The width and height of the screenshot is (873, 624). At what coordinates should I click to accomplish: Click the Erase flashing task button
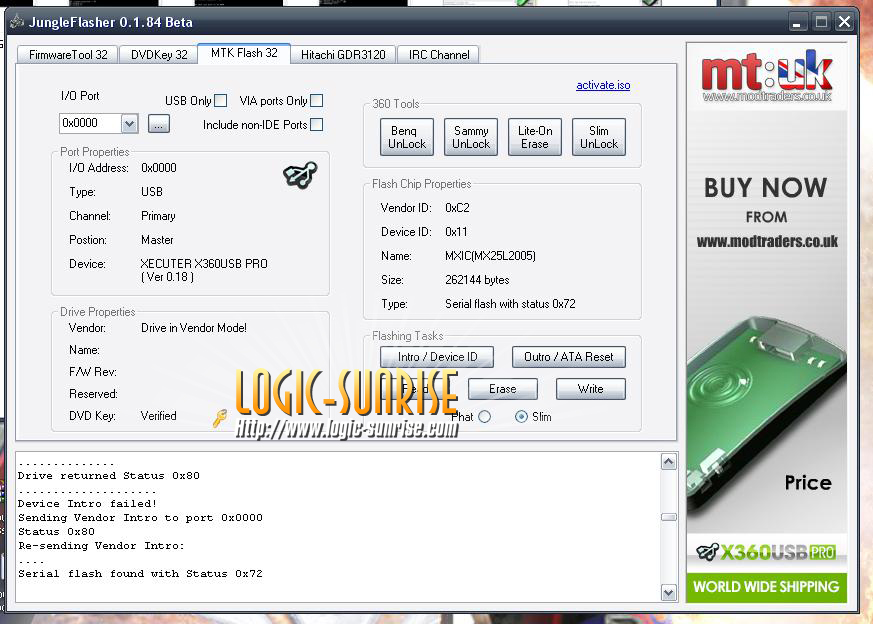pos(503,389)
